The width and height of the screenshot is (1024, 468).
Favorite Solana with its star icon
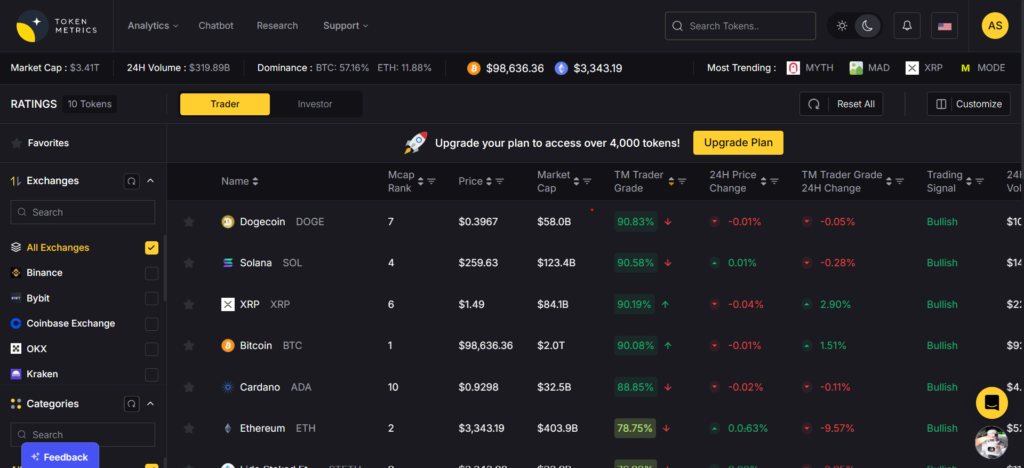coord(189,263)
